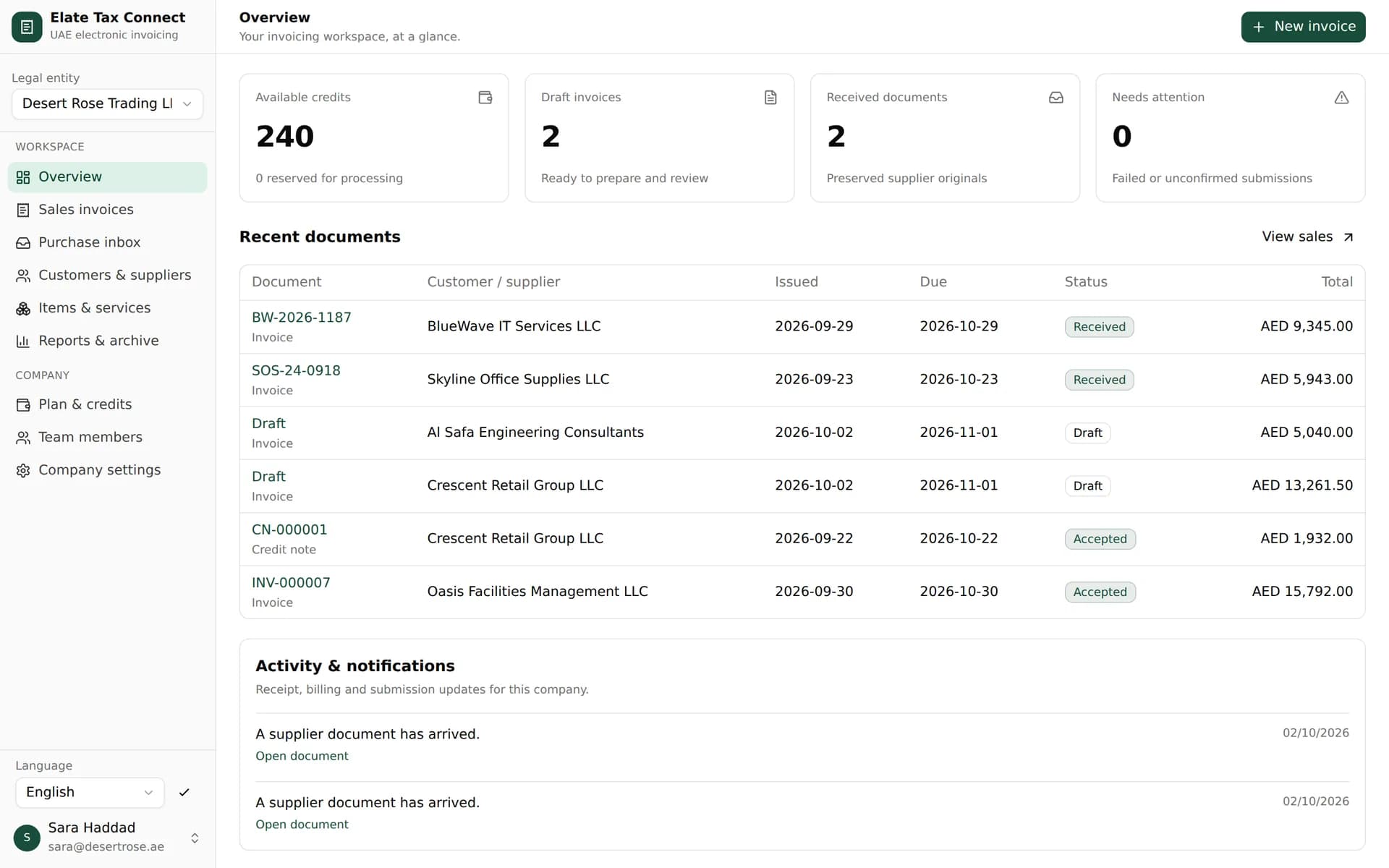Click the Reports & archive chart icon
The height and width of the screenshot is (868, 1389).
coord(23,341)
